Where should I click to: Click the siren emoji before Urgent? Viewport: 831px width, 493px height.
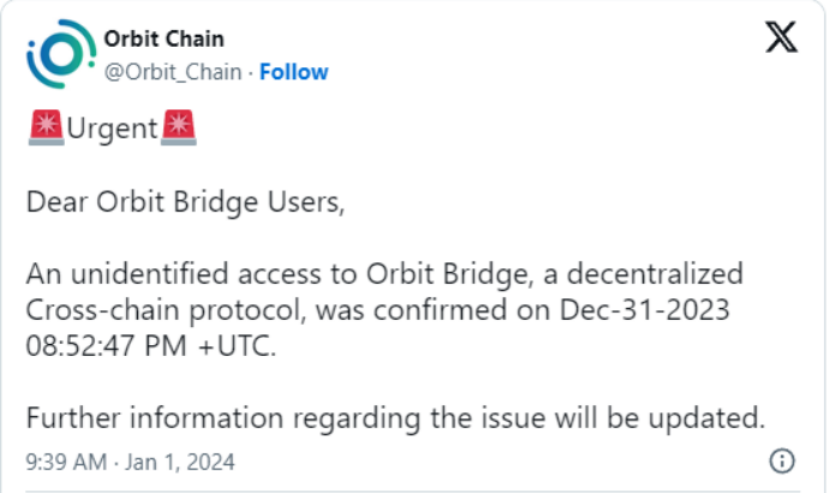46,128
